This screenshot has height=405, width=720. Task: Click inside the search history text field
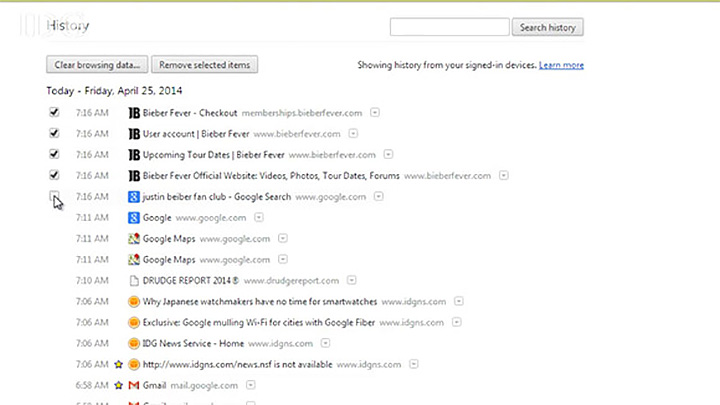450,27
